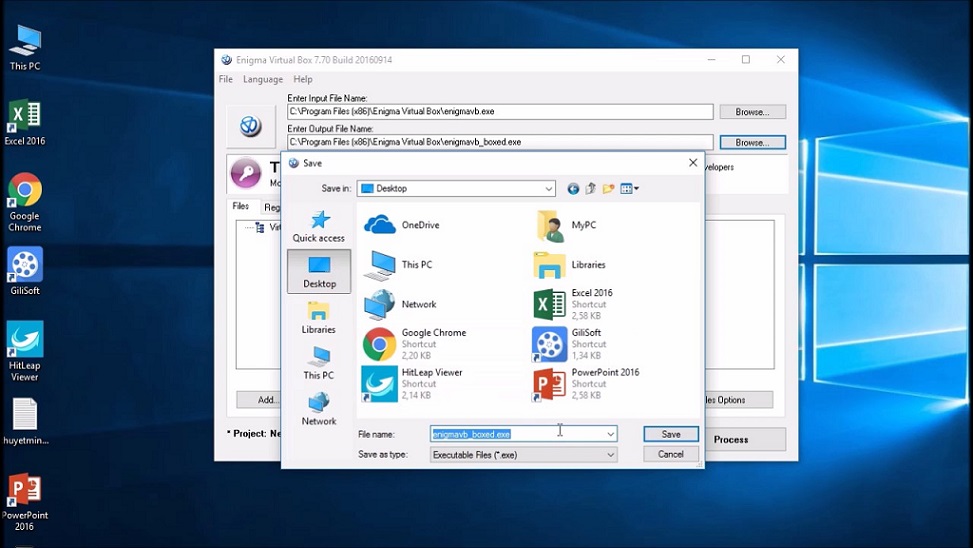Click the Add button
The width and height of the screenshot is (973, 548).
click(259, 400)
